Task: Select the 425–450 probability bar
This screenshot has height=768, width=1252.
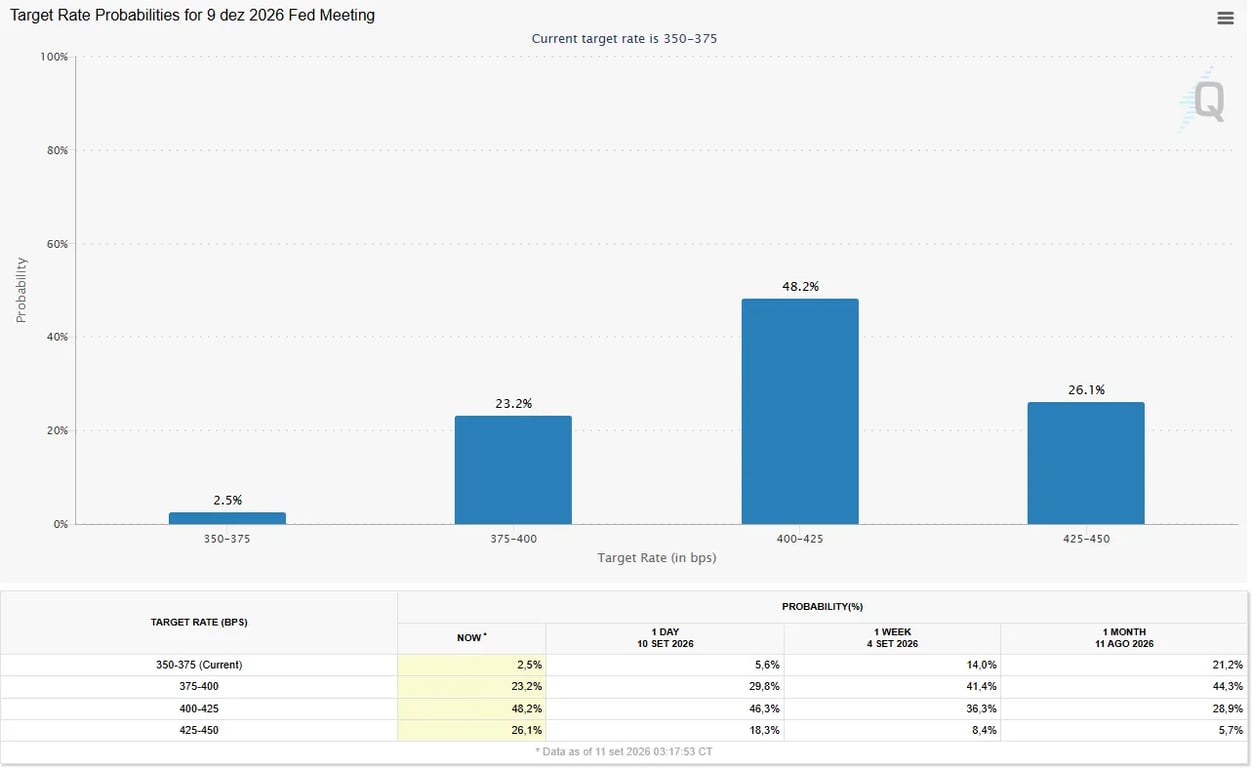Action: coord(1086,463)
